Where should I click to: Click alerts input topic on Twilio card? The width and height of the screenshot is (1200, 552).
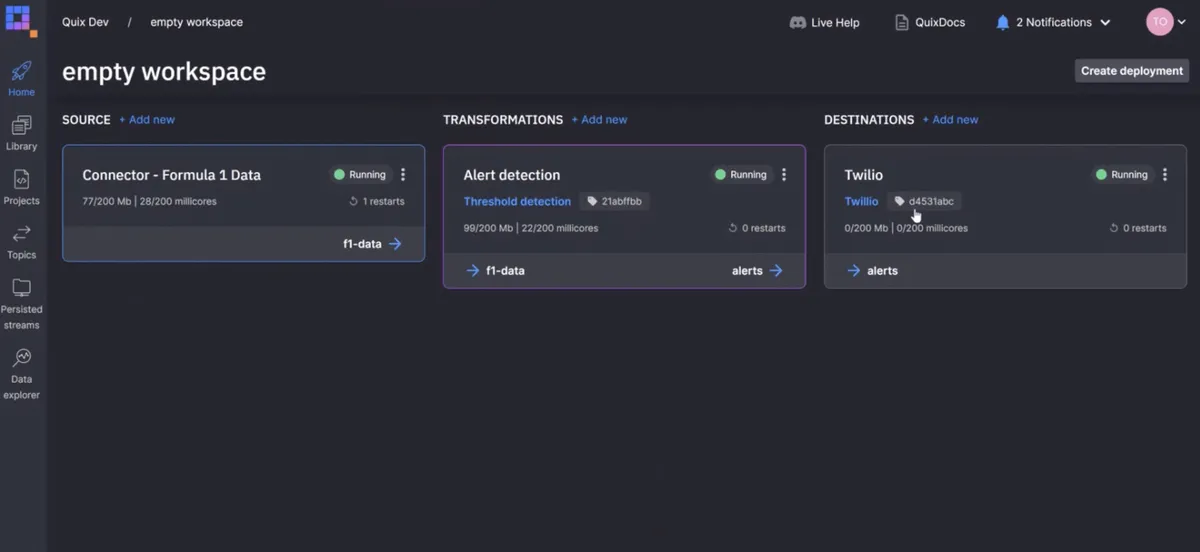click(x=872, y=271)
